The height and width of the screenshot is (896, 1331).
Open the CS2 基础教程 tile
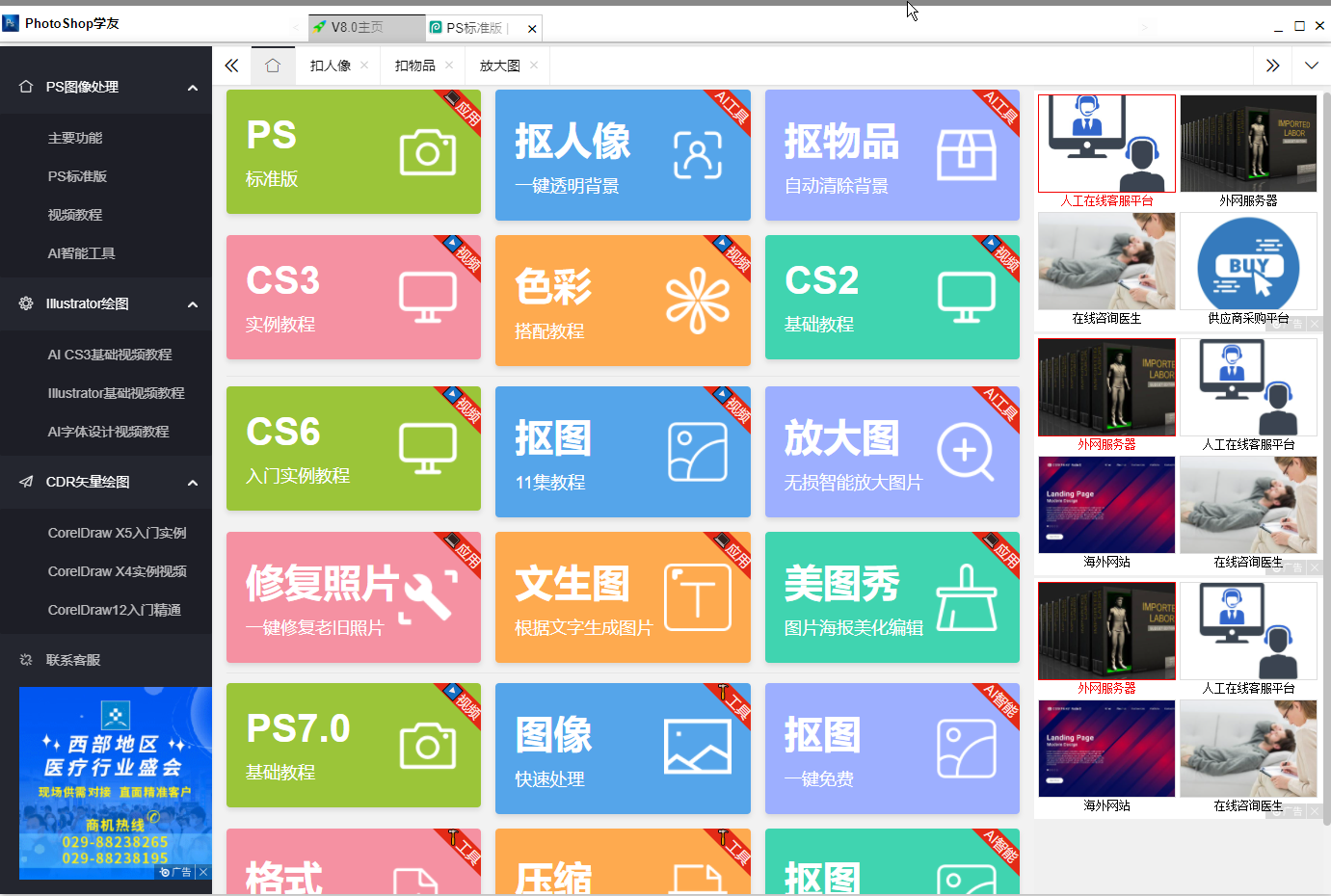pyautogui.click(x=892, y=297)
